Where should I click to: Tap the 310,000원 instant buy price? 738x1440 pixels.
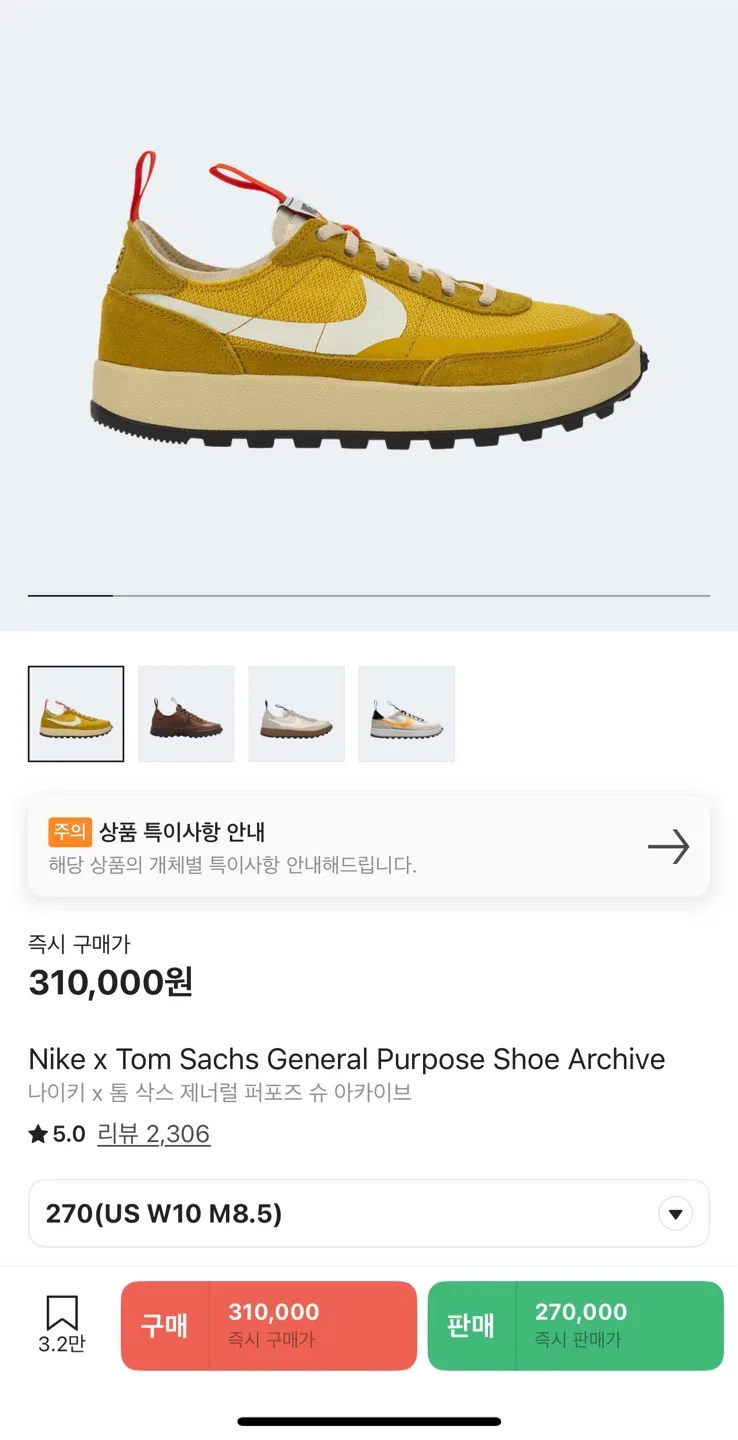[110, 983]
